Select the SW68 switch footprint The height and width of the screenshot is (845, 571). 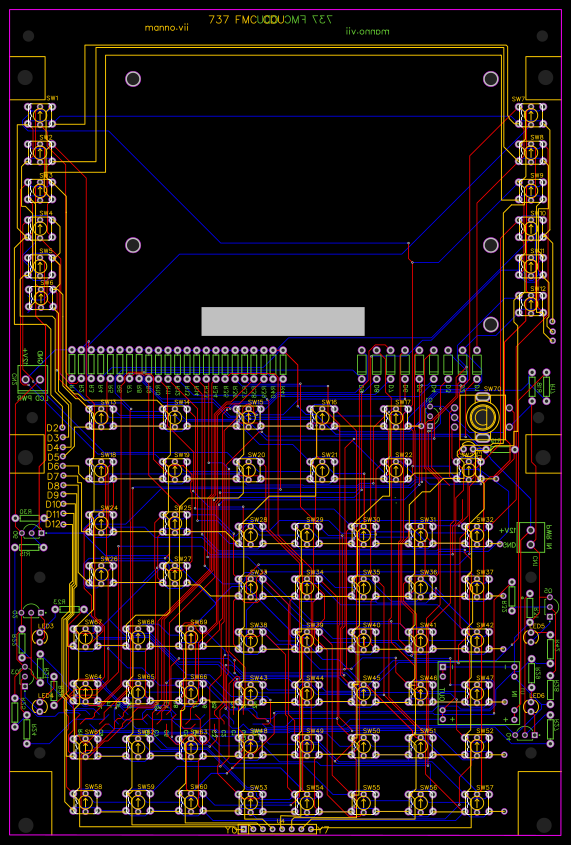pos(138,637)
